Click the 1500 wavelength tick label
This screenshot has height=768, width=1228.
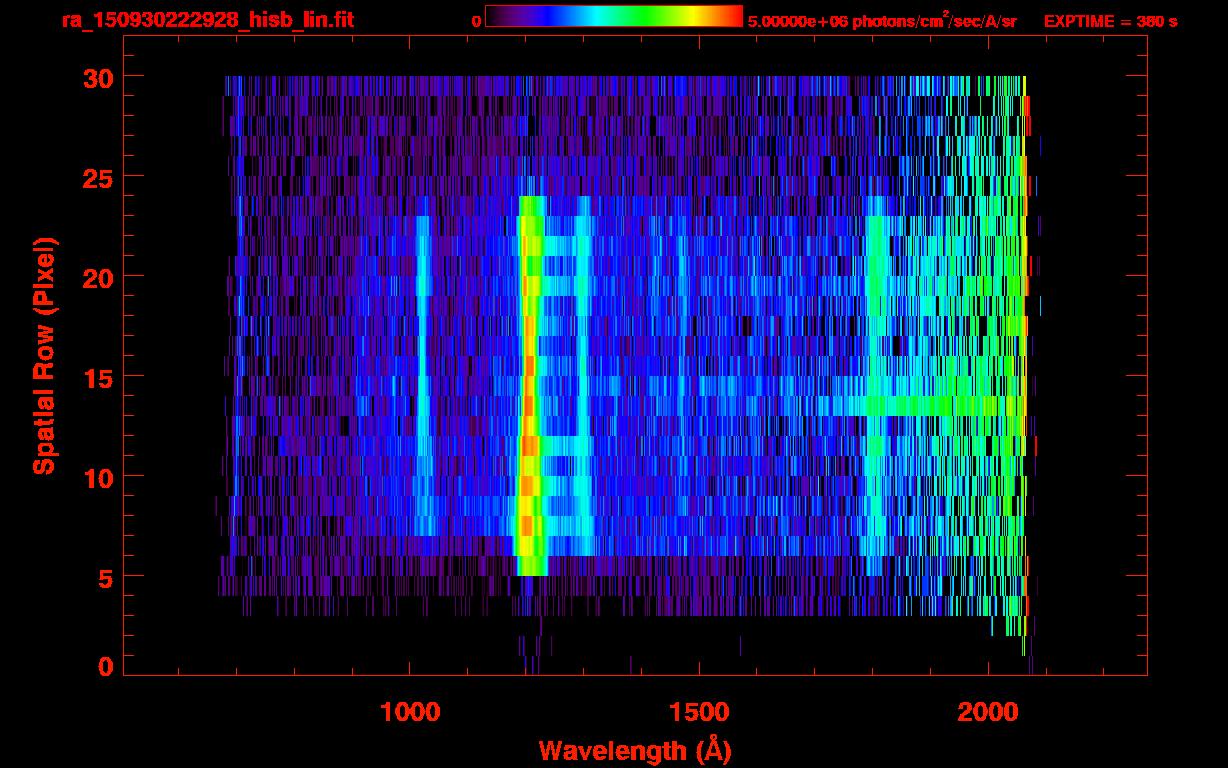tap(699, 712)
